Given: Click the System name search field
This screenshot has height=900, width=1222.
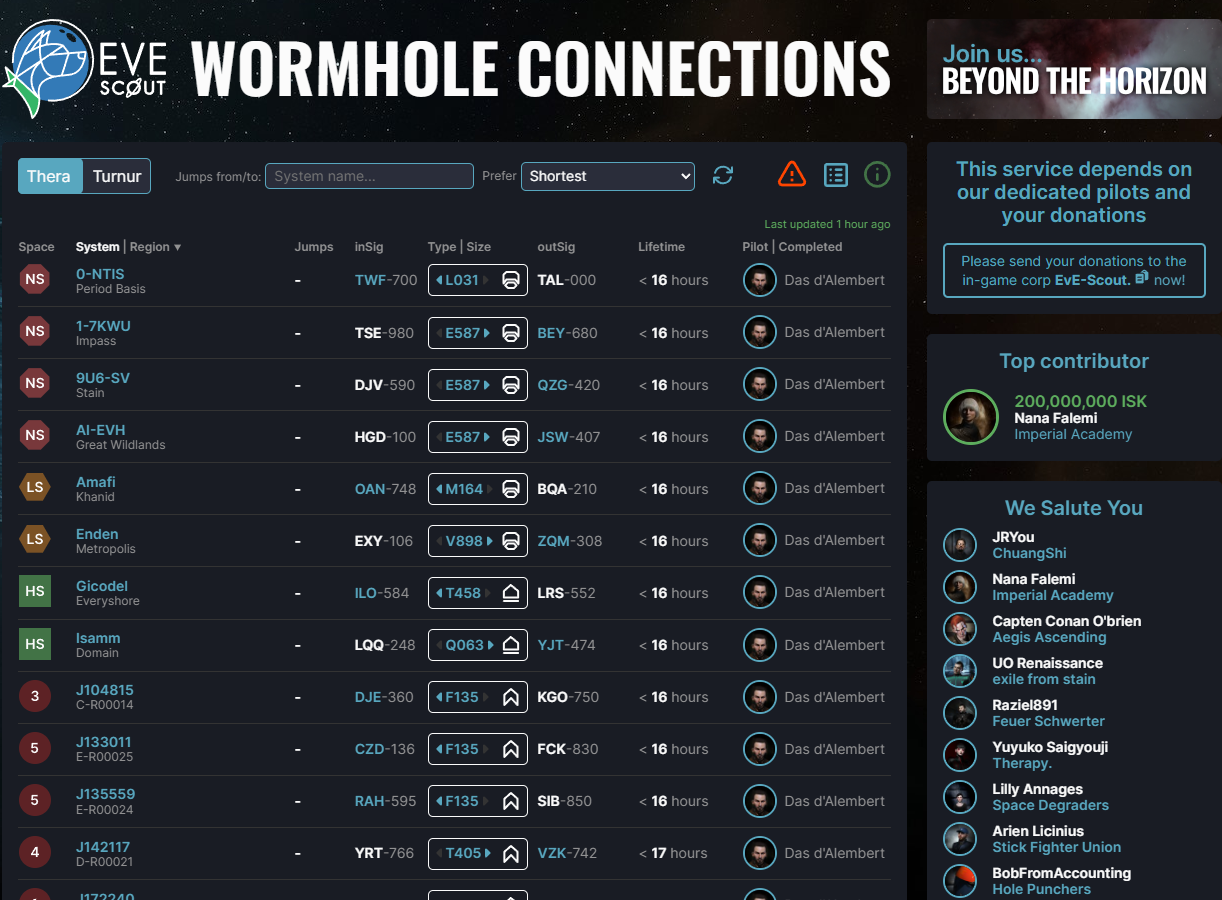Looking at the screenshot, I should click(369, 175).
